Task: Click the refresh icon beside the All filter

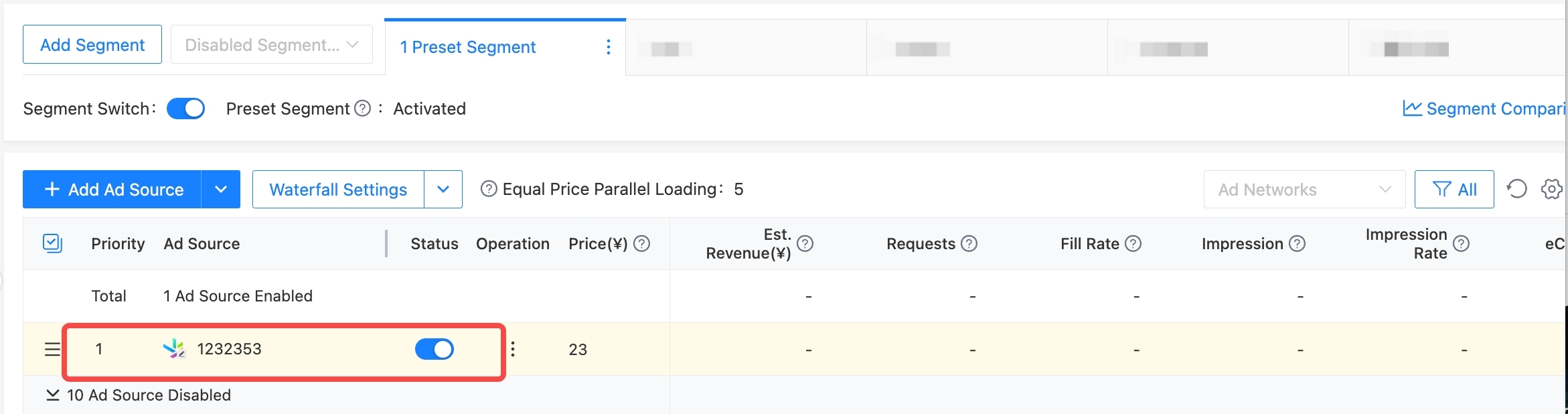Action: (1516, 190)
